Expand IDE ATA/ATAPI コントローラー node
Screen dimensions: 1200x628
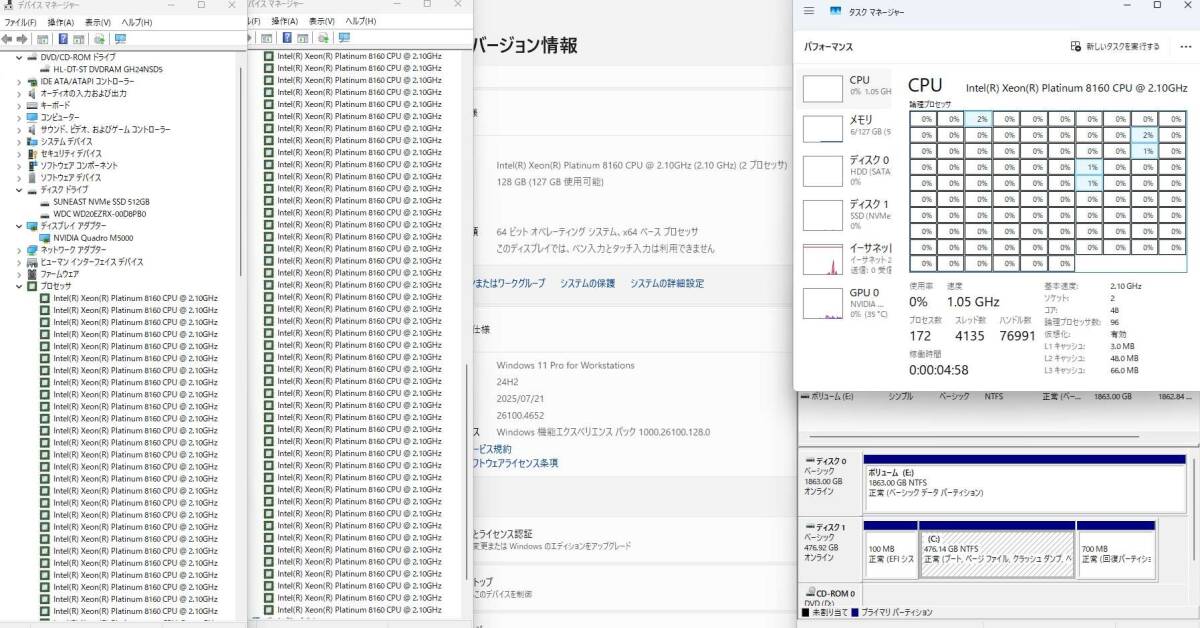click(19, 81)
